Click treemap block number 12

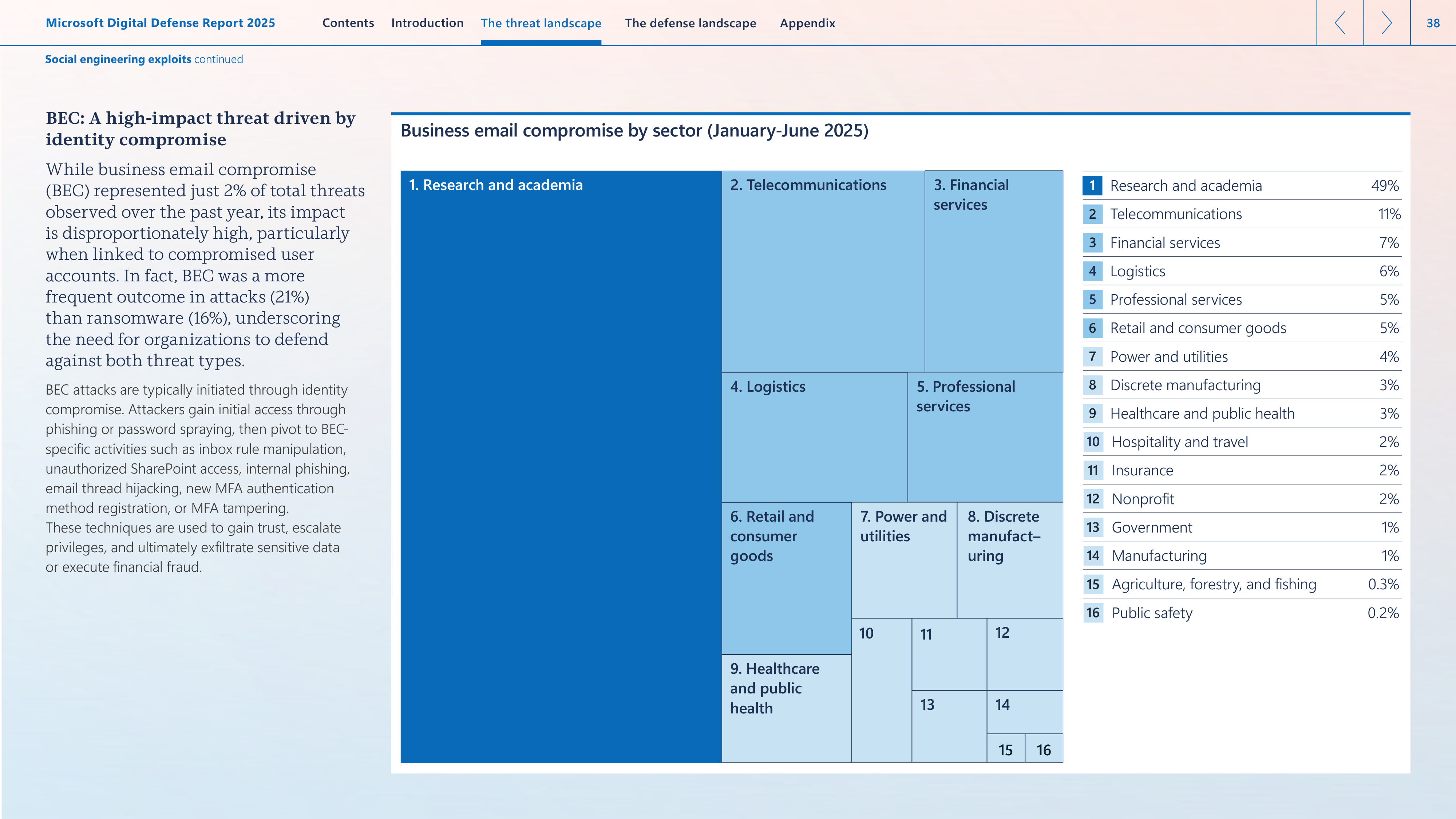point(1025,654)
